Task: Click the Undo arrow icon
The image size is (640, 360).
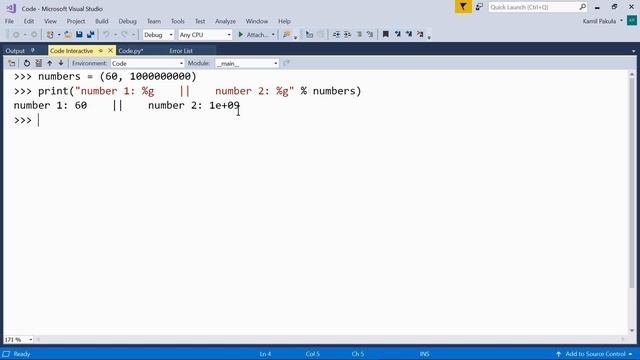Action: click(x=107, y=35)
